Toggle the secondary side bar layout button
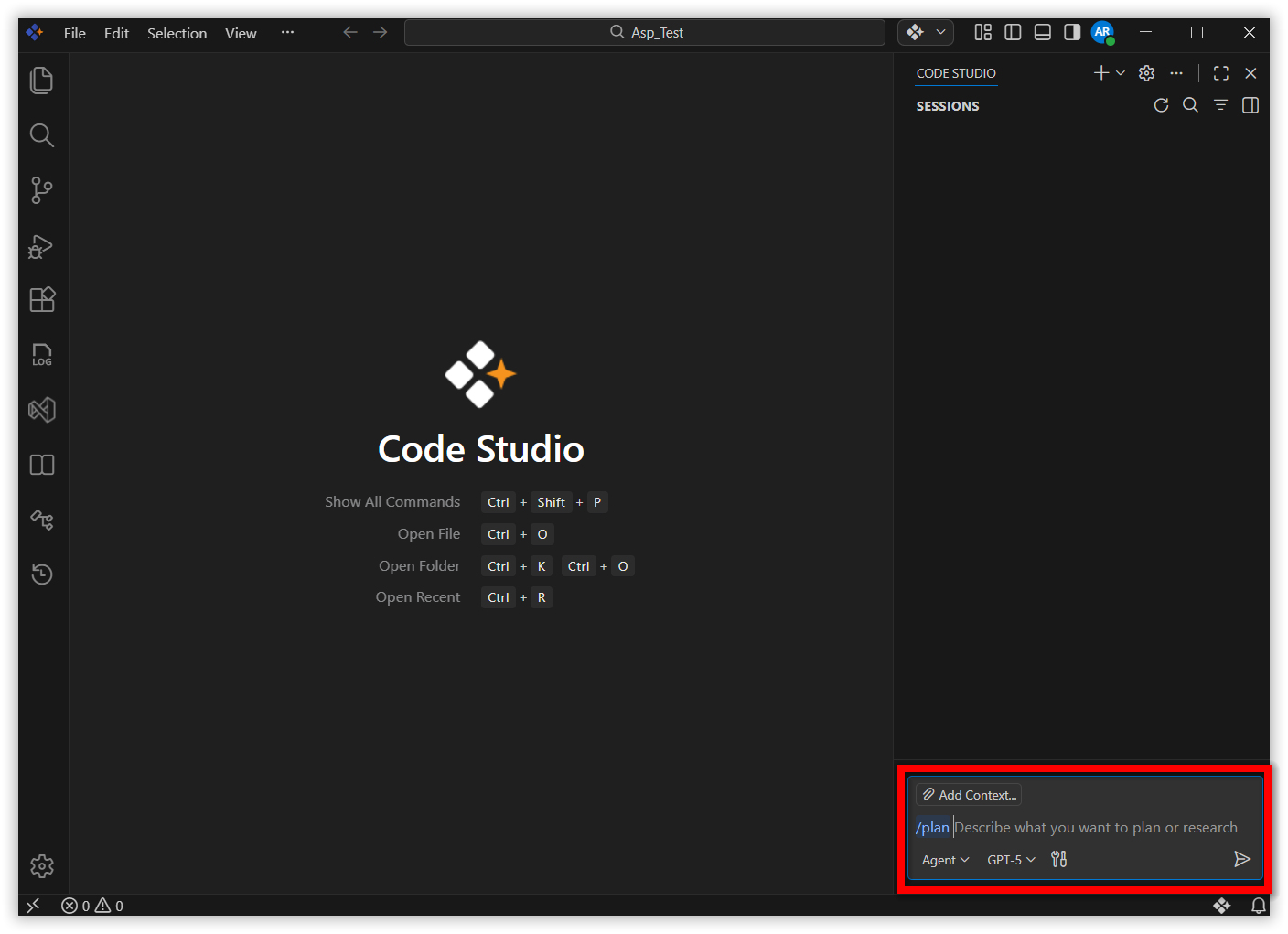This screenshot has width=1288, height=934. tap(1072, 32)
